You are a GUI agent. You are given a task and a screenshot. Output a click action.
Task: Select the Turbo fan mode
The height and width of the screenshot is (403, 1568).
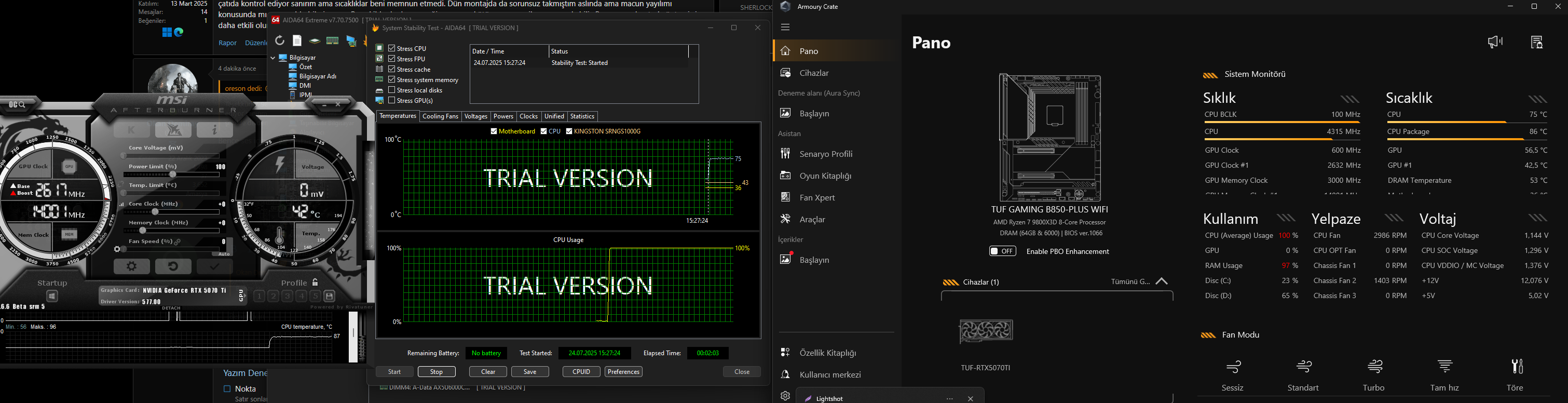[x=1374, y=374]
